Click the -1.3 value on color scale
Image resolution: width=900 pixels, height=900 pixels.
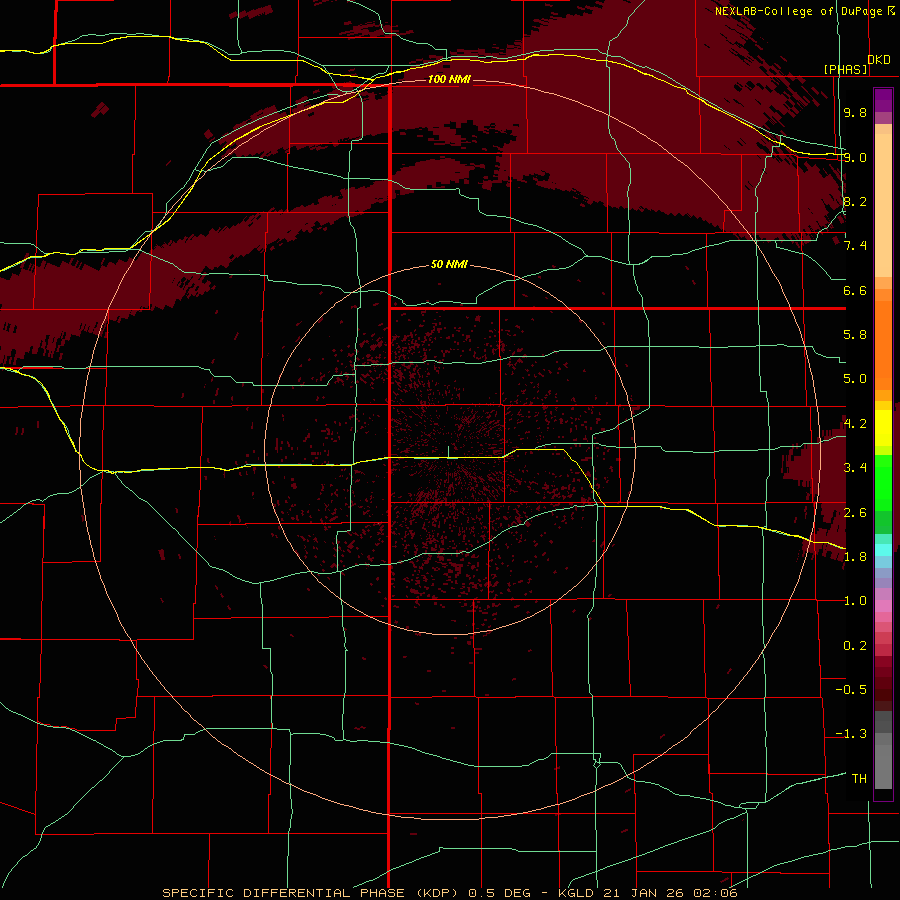pos(851,734)
